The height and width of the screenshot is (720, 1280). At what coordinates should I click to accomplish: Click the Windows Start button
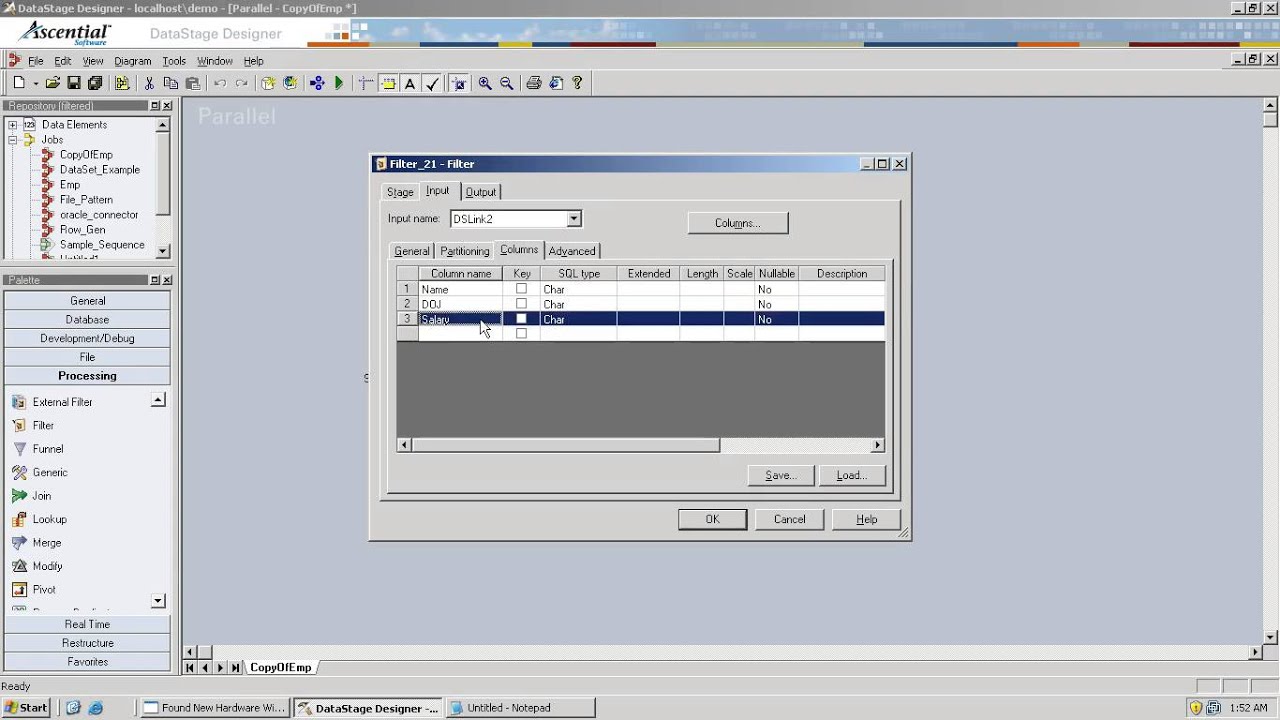coord(28,708)
